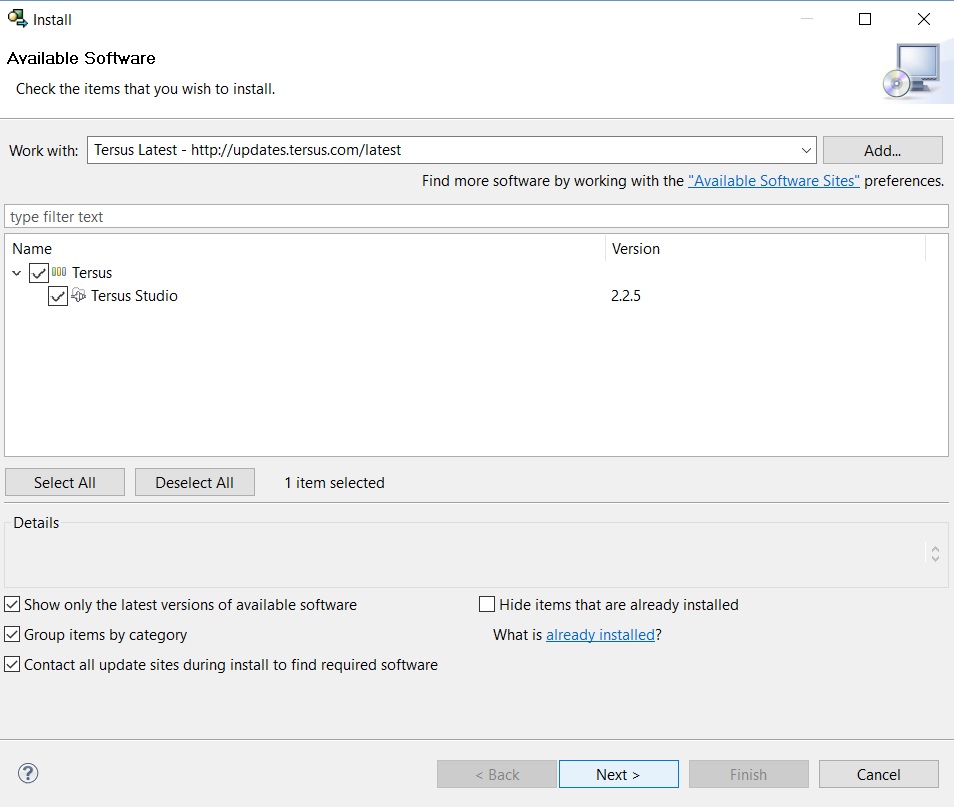Open the Work with dropdown list
This screenshot has width=954, height=807.
click(x=806, y=150)
